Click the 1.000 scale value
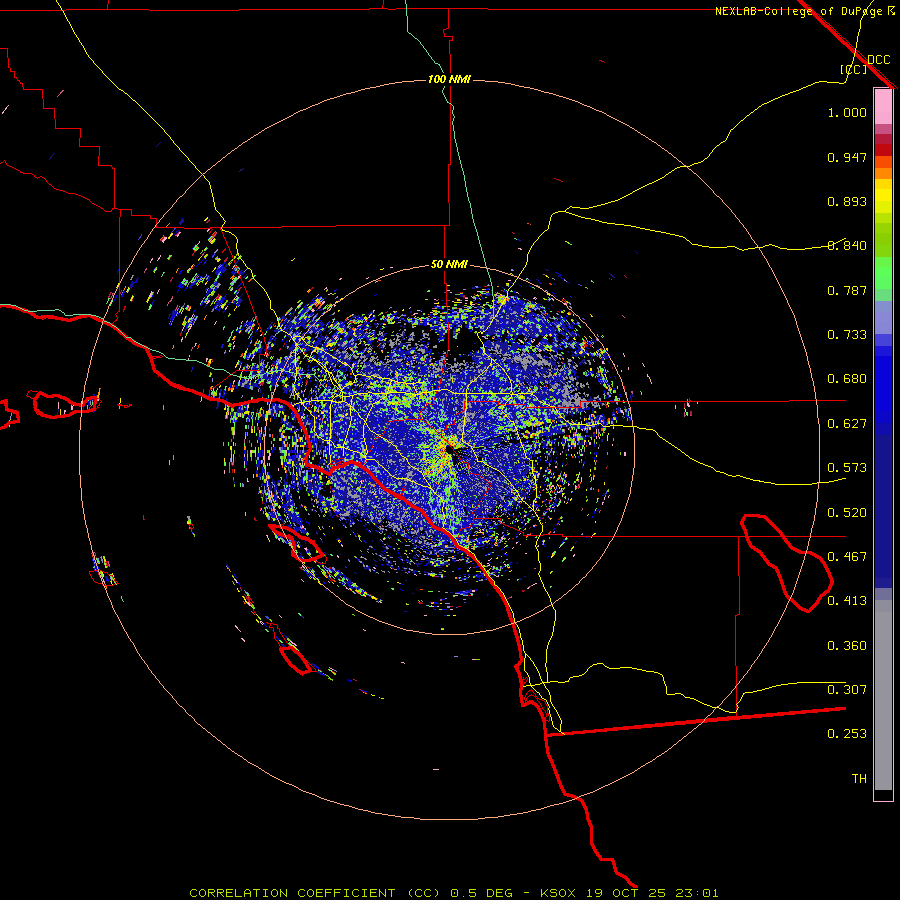 (x=847, y=112)
